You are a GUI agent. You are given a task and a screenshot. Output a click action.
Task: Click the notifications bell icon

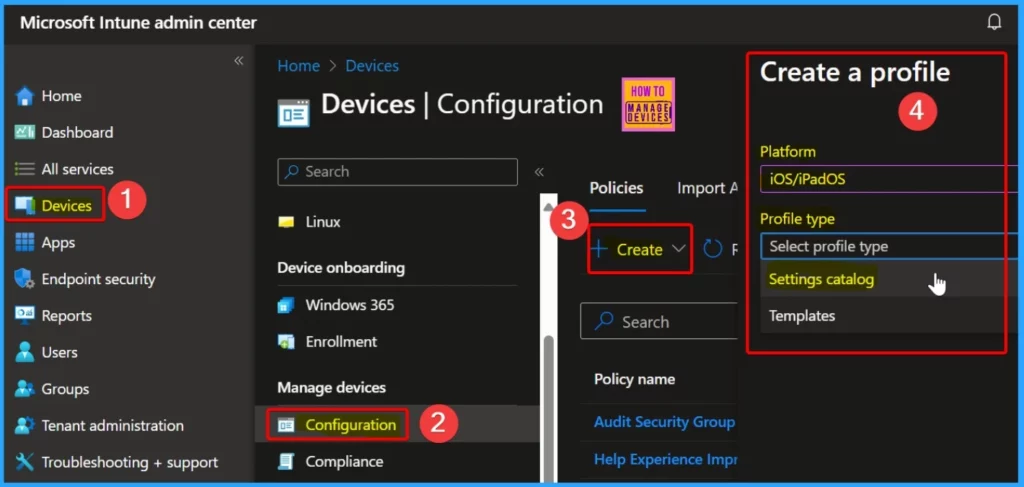point(994,22)
